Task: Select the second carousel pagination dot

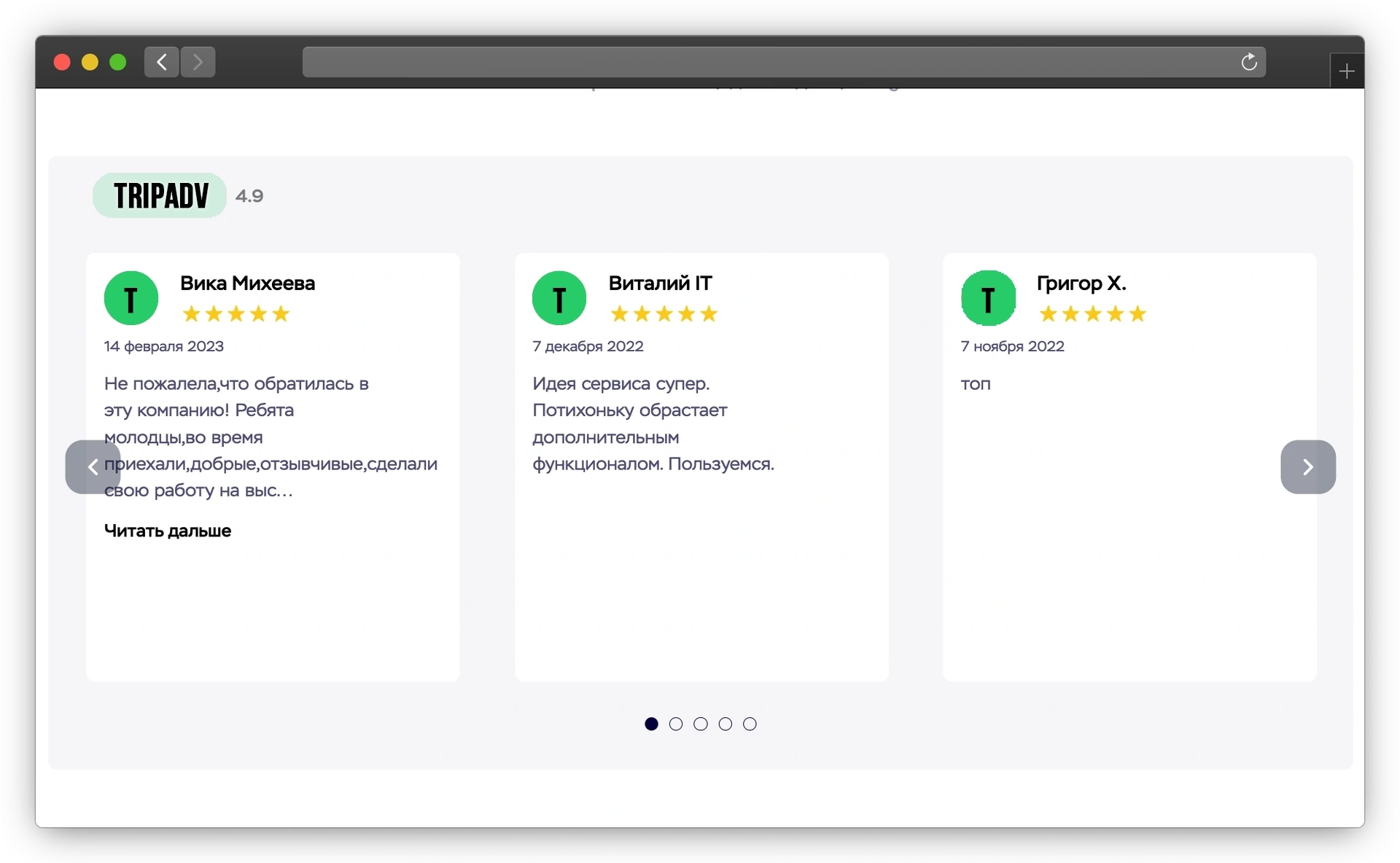Action: (x=676, y=724)
